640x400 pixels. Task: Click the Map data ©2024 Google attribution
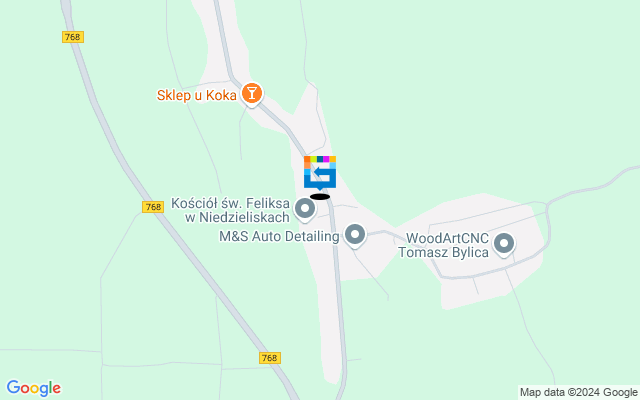pos(579,393)
